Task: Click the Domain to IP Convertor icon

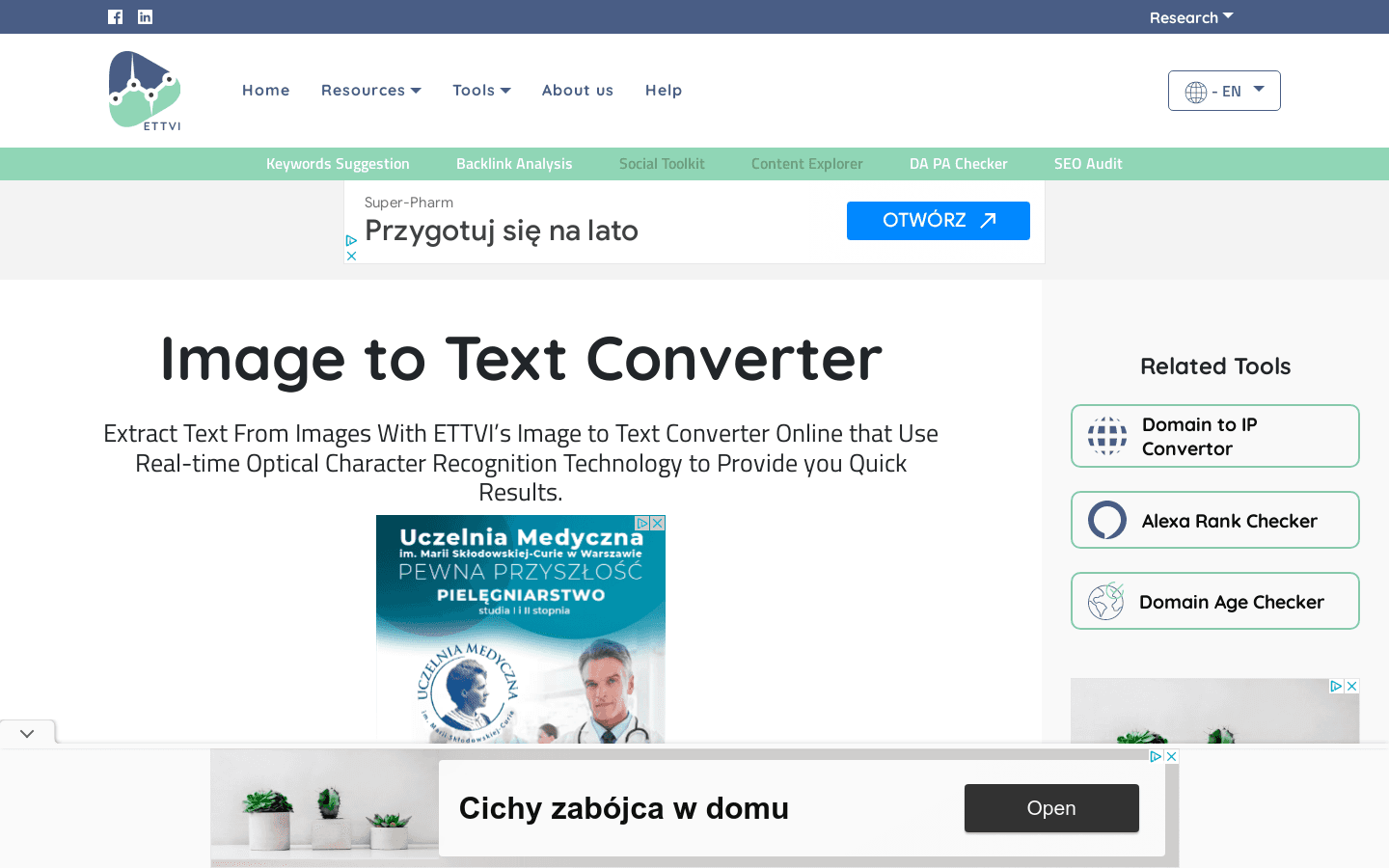Action: (1106, 436)
